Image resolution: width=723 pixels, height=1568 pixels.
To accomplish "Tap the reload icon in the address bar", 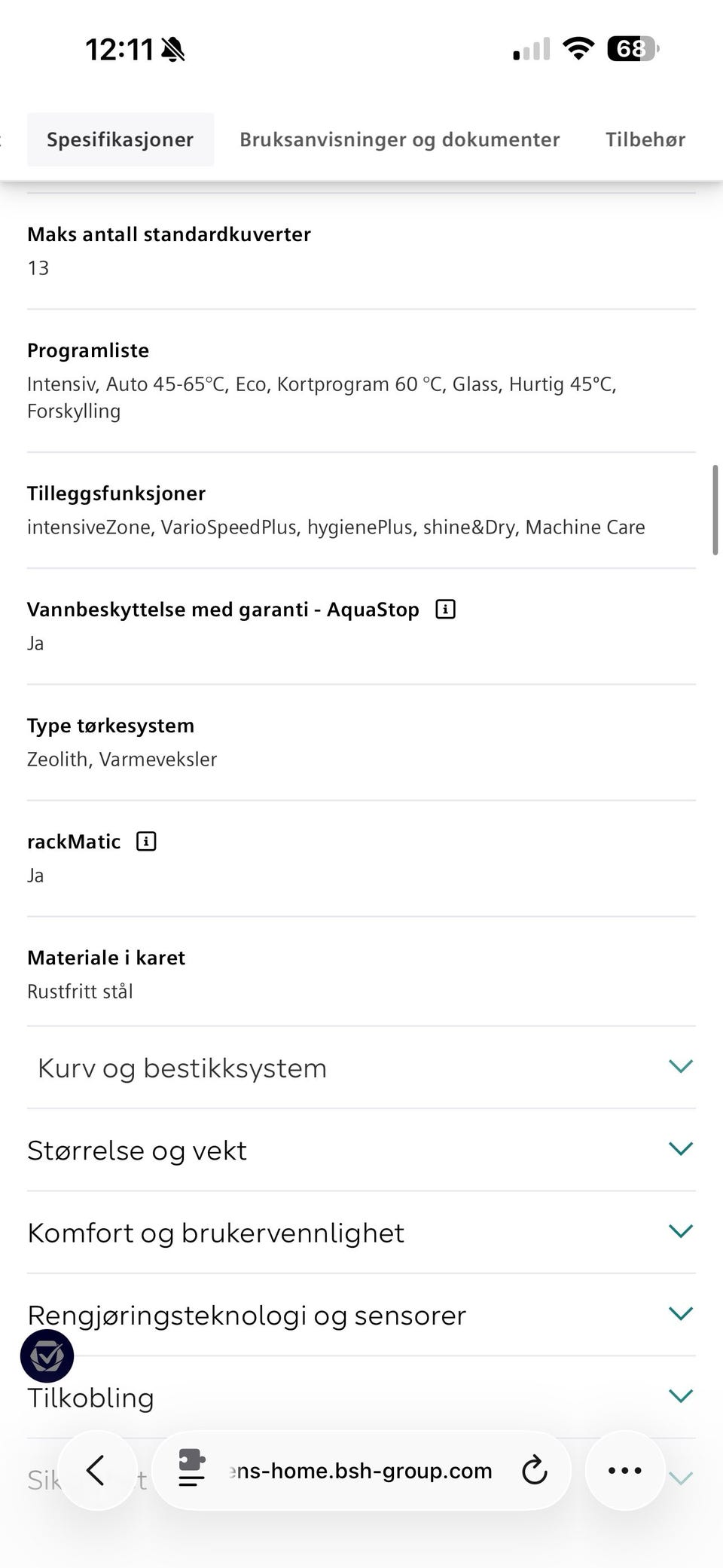I will pyautogui.click(x=534, y=1470).
